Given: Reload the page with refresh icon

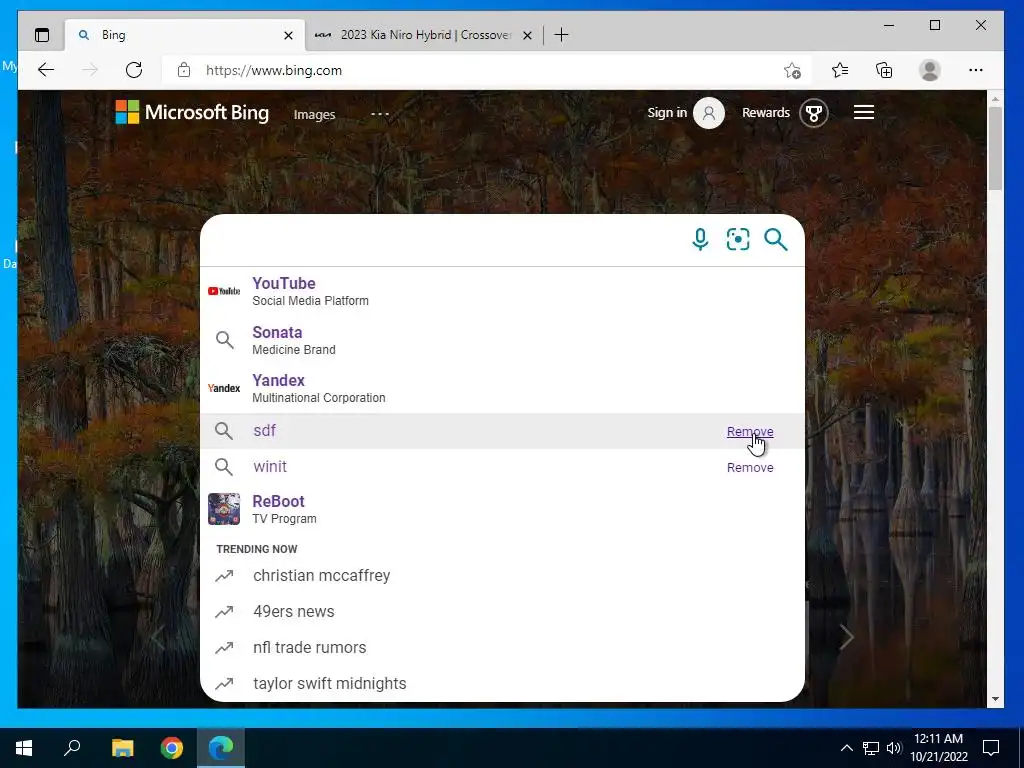Looking at the screenshot, I should coord(134,70).
